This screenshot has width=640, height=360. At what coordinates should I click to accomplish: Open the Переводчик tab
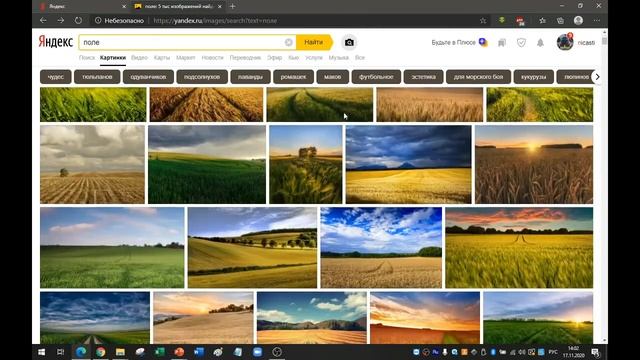(x=245, y=58)
